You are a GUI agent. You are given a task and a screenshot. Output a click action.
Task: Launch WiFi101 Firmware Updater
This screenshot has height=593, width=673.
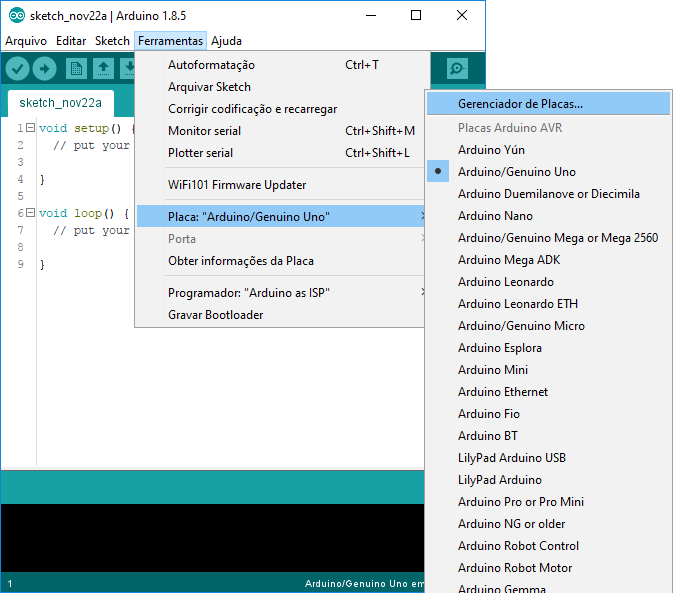tap(282, 185)
